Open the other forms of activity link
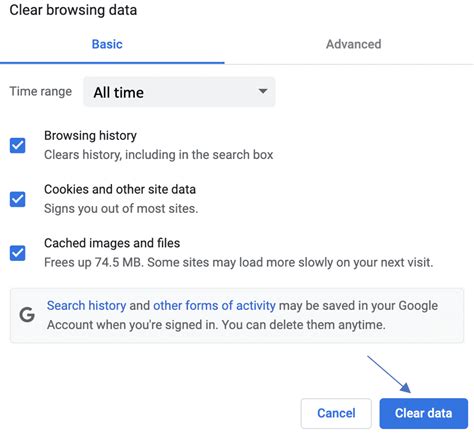 pos(214,305)
